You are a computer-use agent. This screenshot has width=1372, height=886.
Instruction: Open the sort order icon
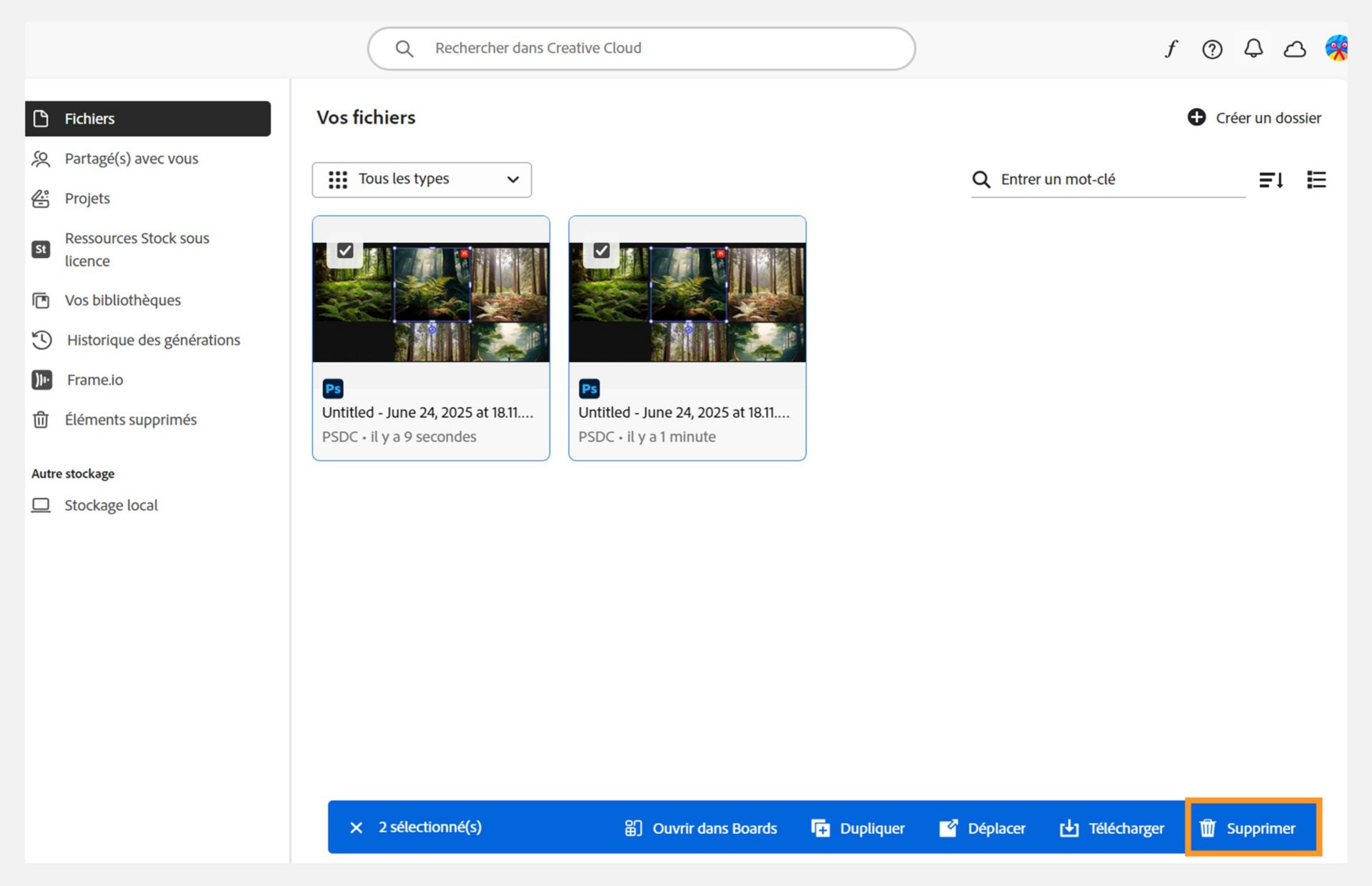tap(1271, 179)
